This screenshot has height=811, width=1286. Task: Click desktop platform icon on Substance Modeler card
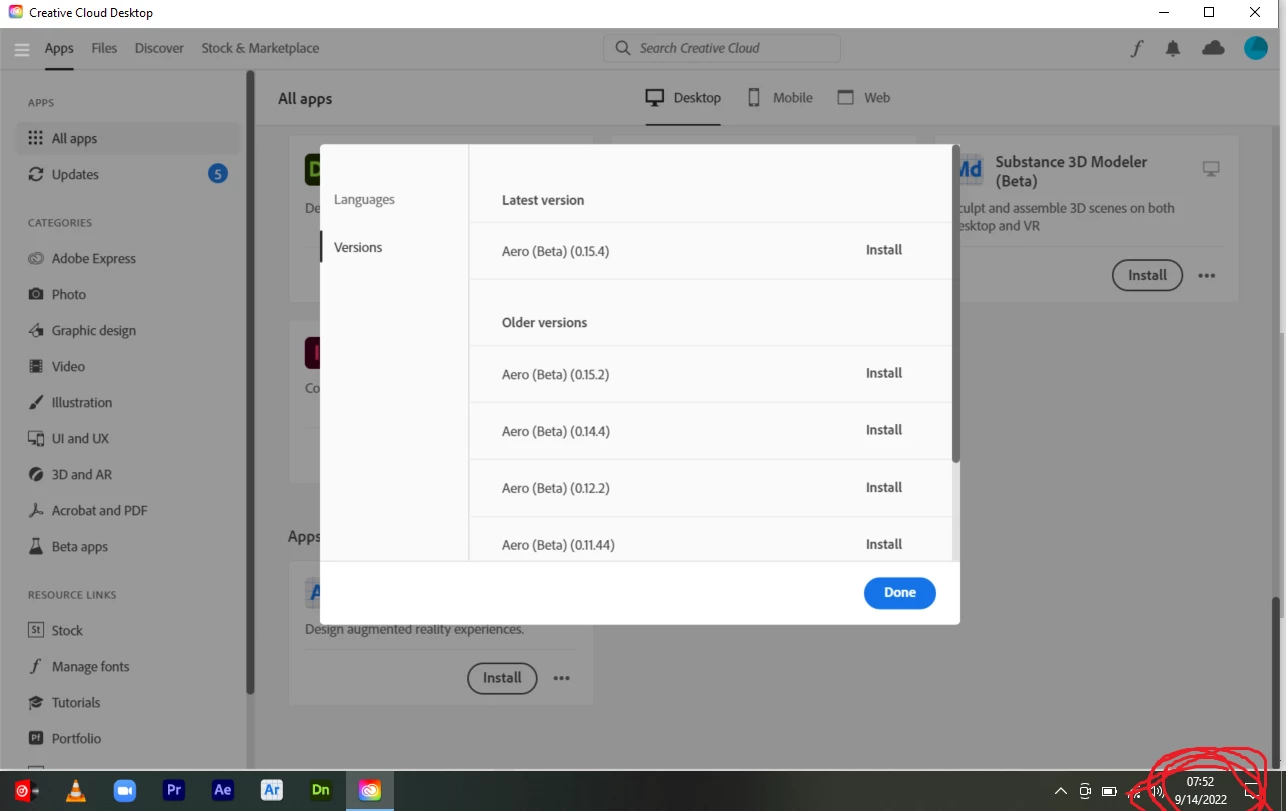click(x=1211, y=170)
